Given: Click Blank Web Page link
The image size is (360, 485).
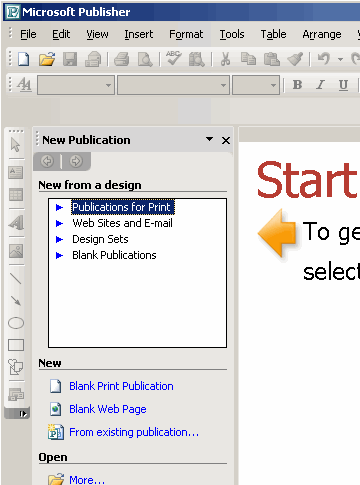Looking at the screenshot, I should pyautogui.click(x=108, y=409).
